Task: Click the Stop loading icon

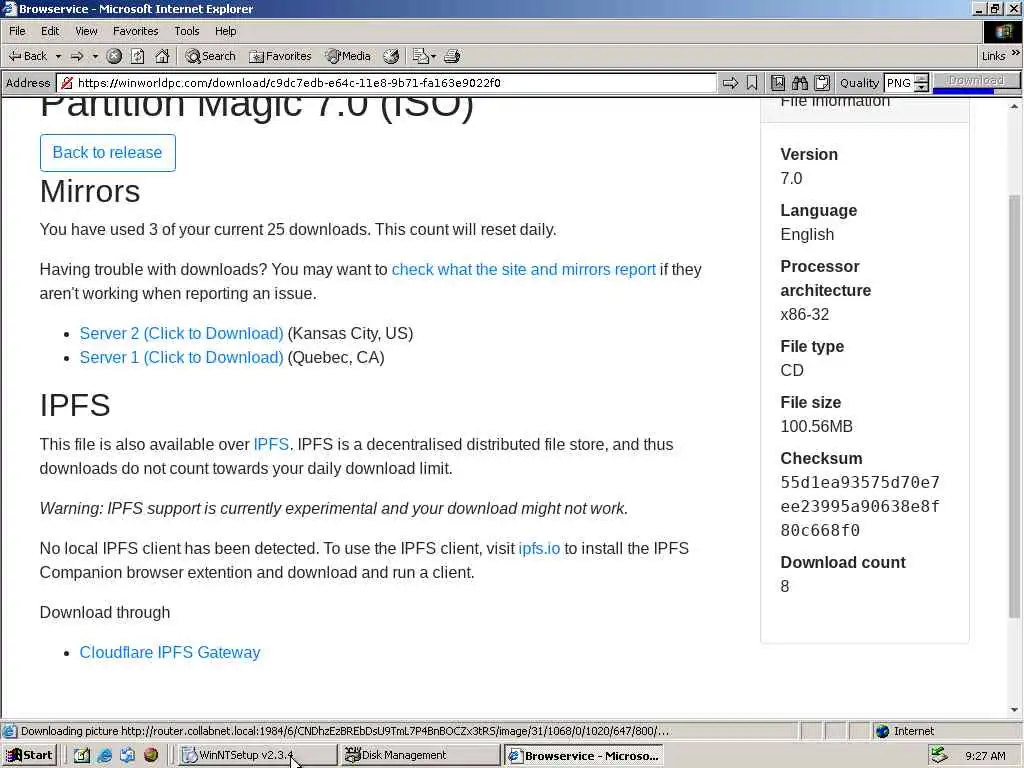Action: coord(114,56)
